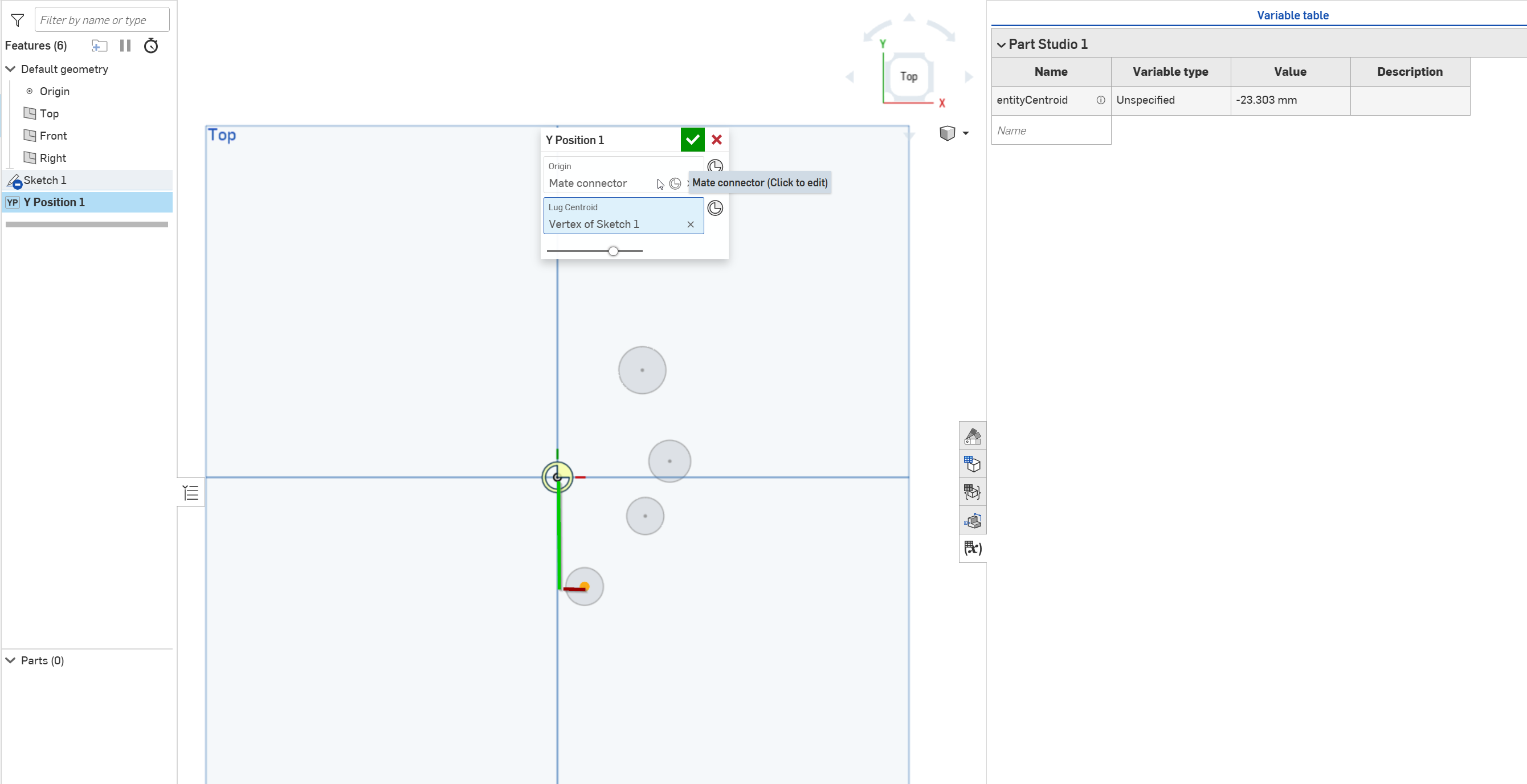This screenshot has height=784, width=1527.
Task: Open the view cube display dropdown
Action: tap(966, 133)
